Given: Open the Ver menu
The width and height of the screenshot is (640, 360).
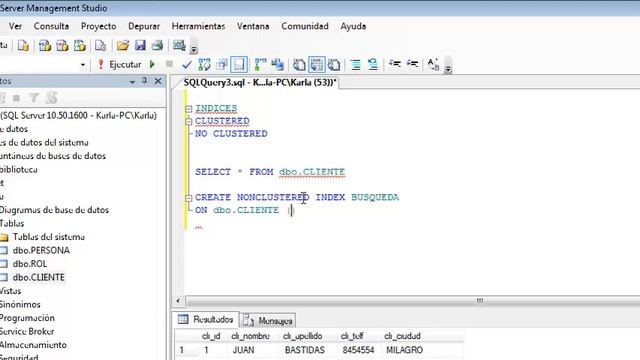Looking at the screenshot, I should pyautogui.click(x=16, y=26).
